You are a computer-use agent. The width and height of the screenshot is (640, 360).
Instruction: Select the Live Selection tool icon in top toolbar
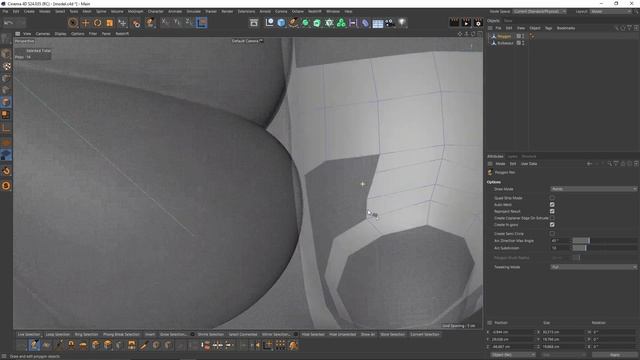click(x=73, y=23)
